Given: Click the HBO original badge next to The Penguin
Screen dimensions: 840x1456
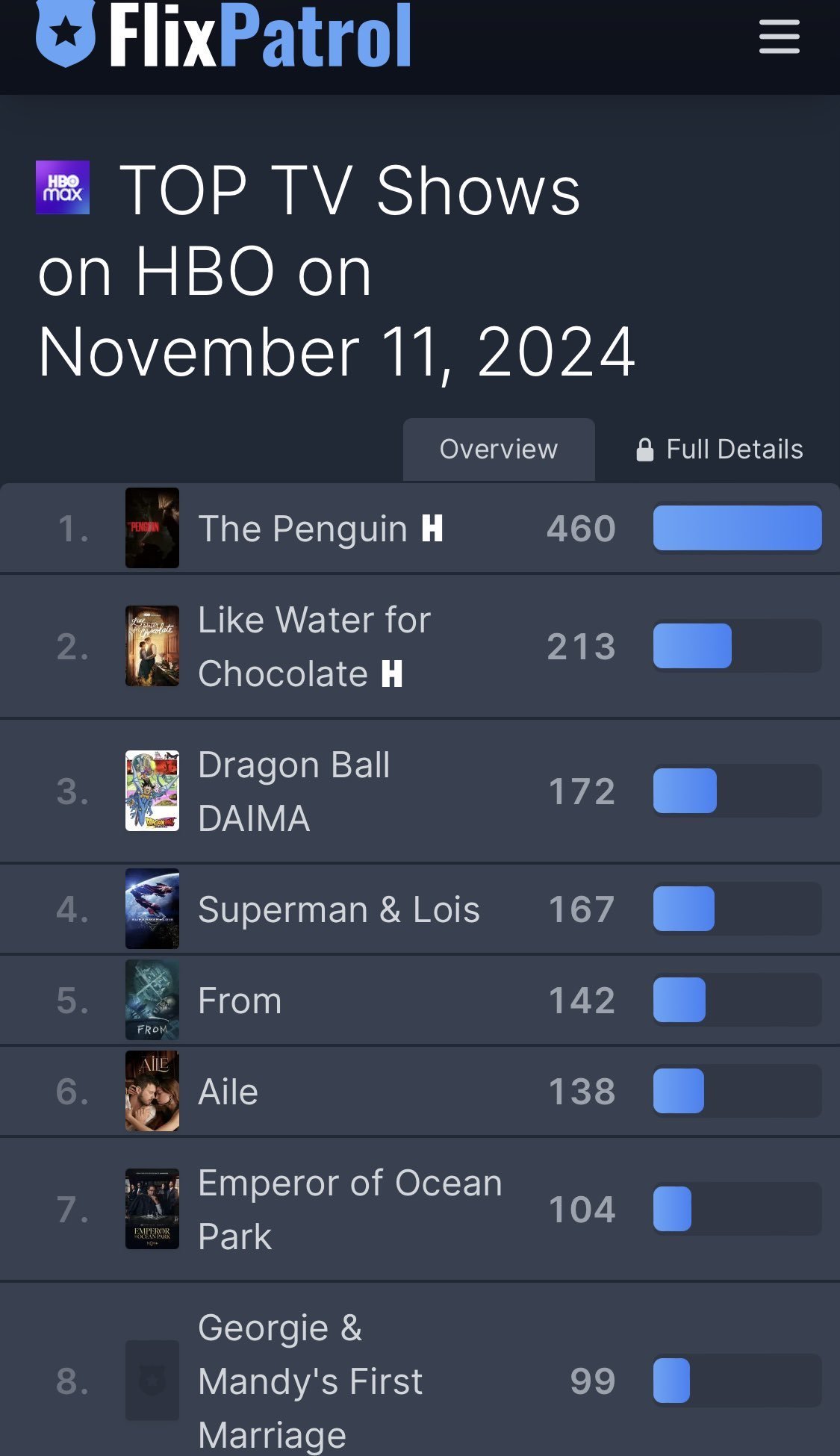Looking at the screenshot, I should 432,529.
